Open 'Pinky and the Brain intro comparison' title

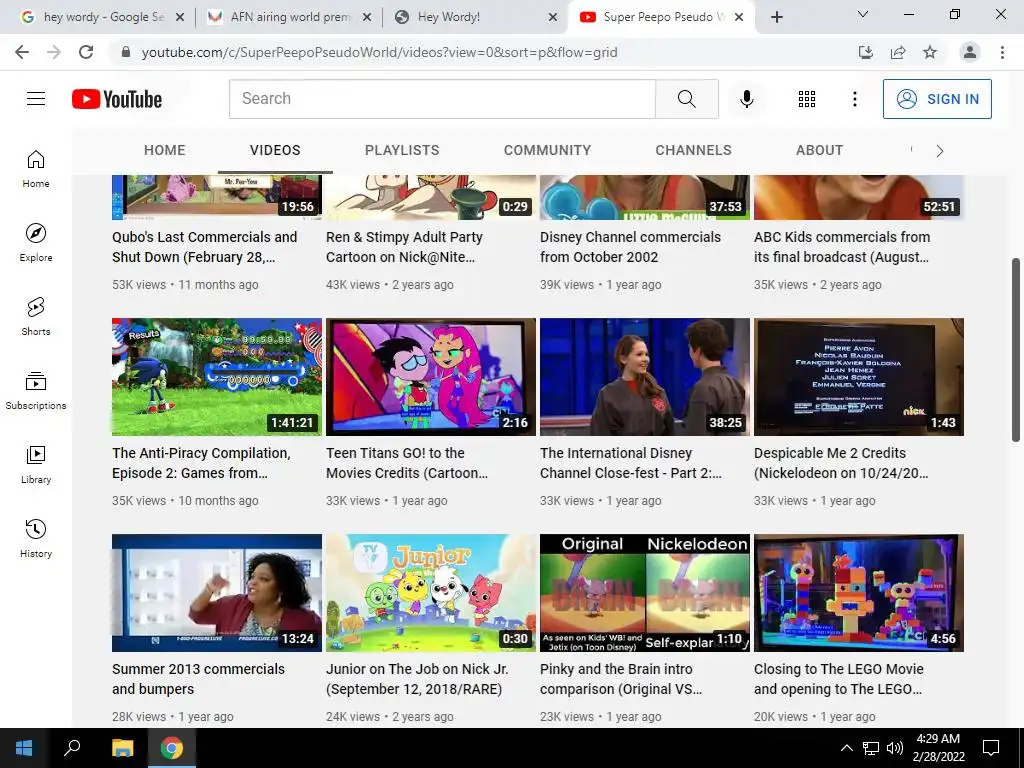click(621, 679)
